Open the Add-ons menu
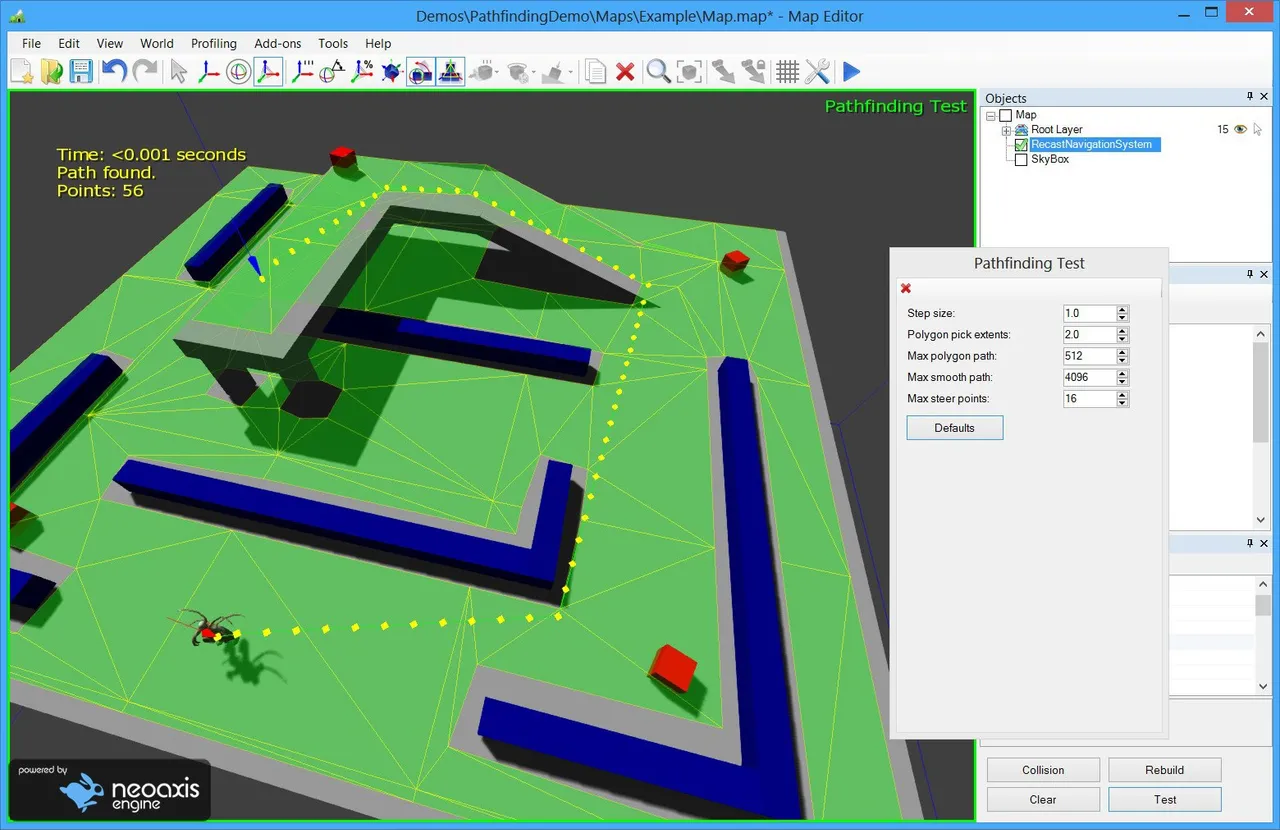Screen dimensions: 1280x830 tap(277, 43)
